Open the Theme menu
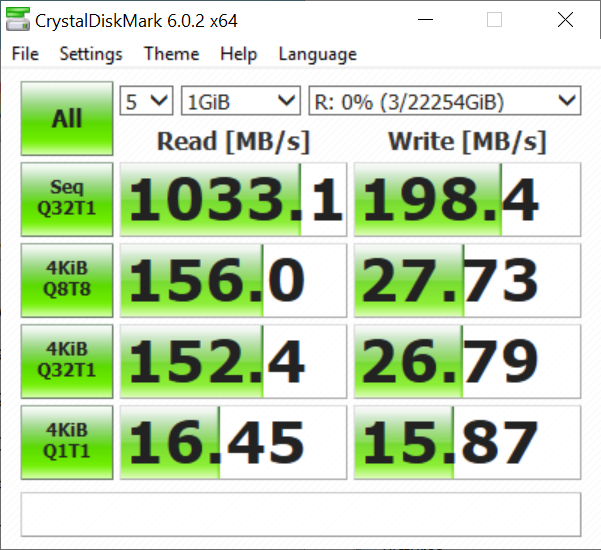The image size is (601, 550). coord(171,54)
